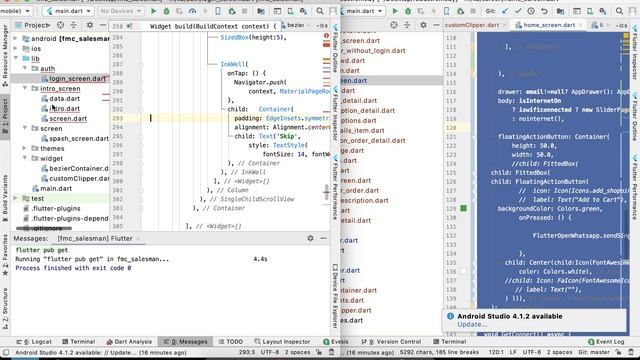This screenshot has height=360, width=640.
Task: Open Messages panel settings gear
Action: 310,238
